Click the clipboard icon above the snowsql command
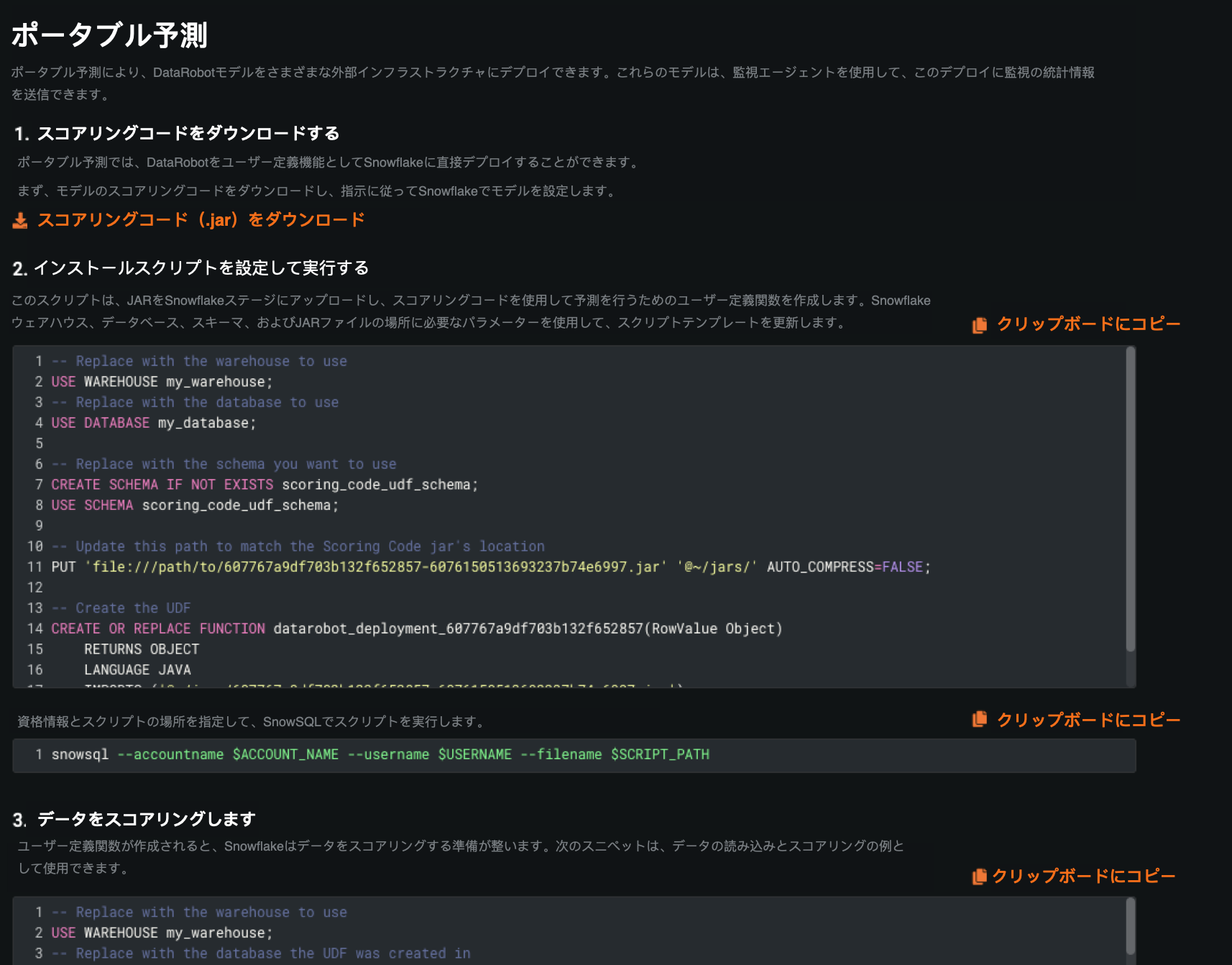This screenshot has width=1232, height=965. (979, 720)
